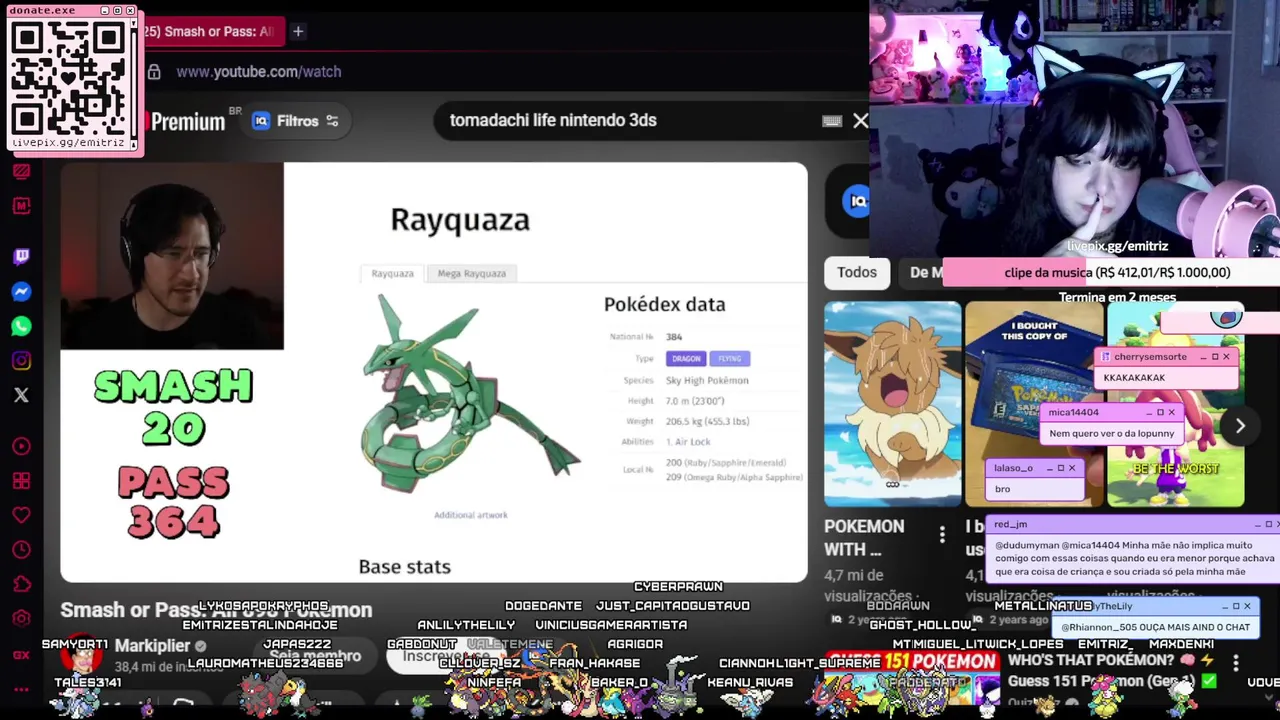
Task: Open history clock icon in sidebar
Action: click(21, 550)
